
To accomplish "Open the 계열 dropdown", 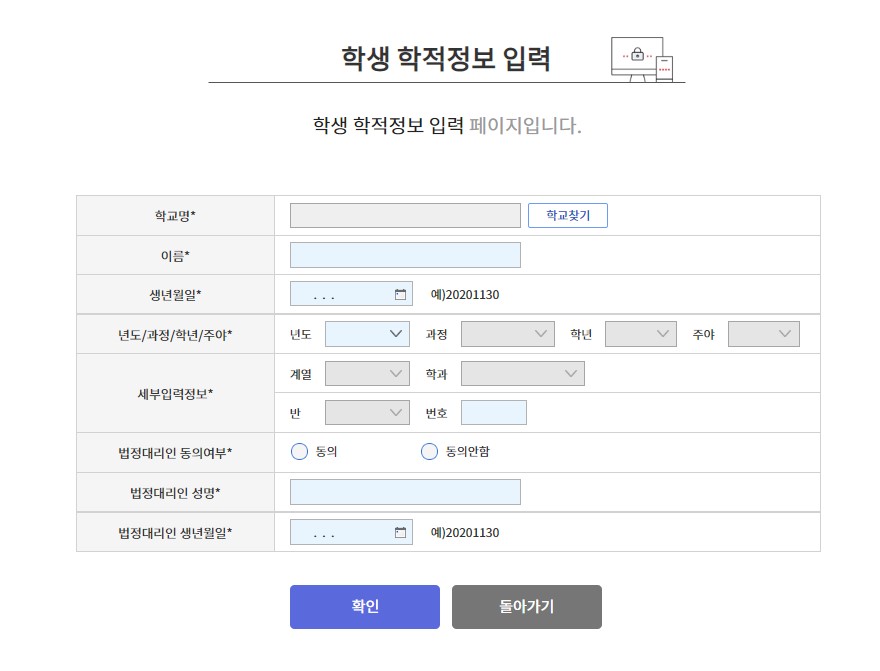I will pyautogui.click(x=366, y=373).
